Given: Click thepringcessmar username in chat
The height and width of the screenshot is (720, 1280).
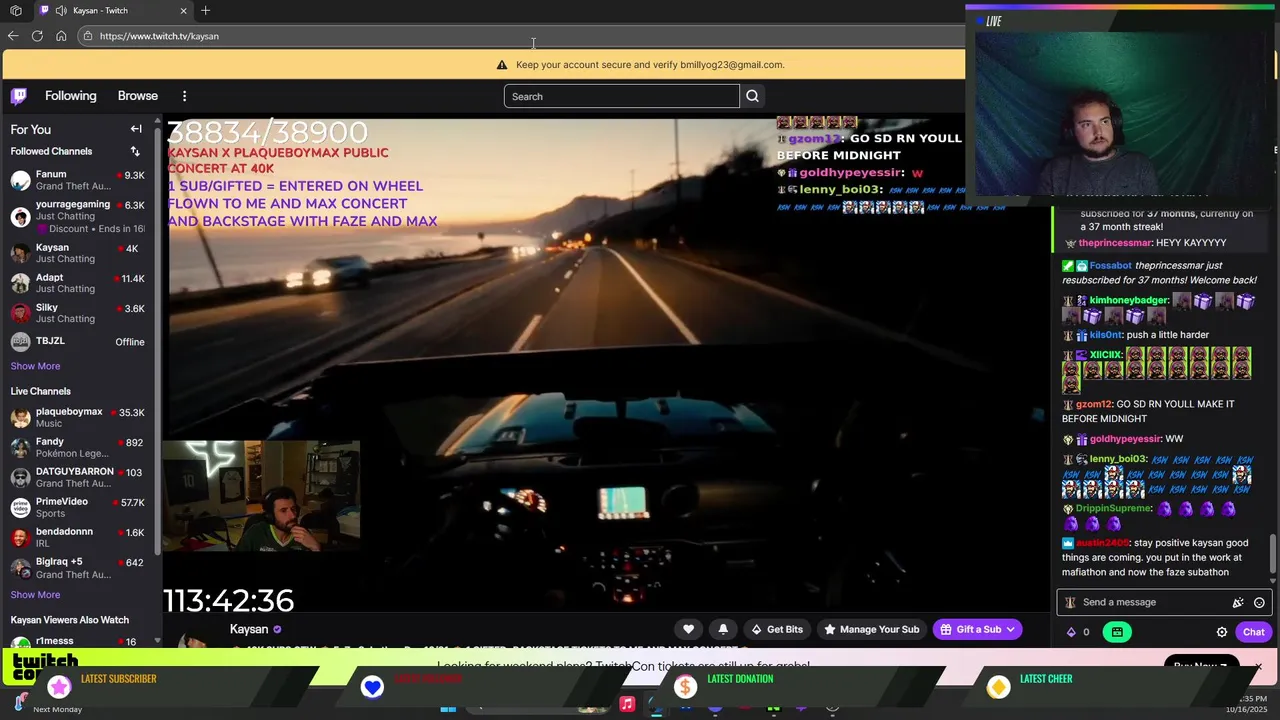Looking at the screenshot, I should click(1114, 243).
